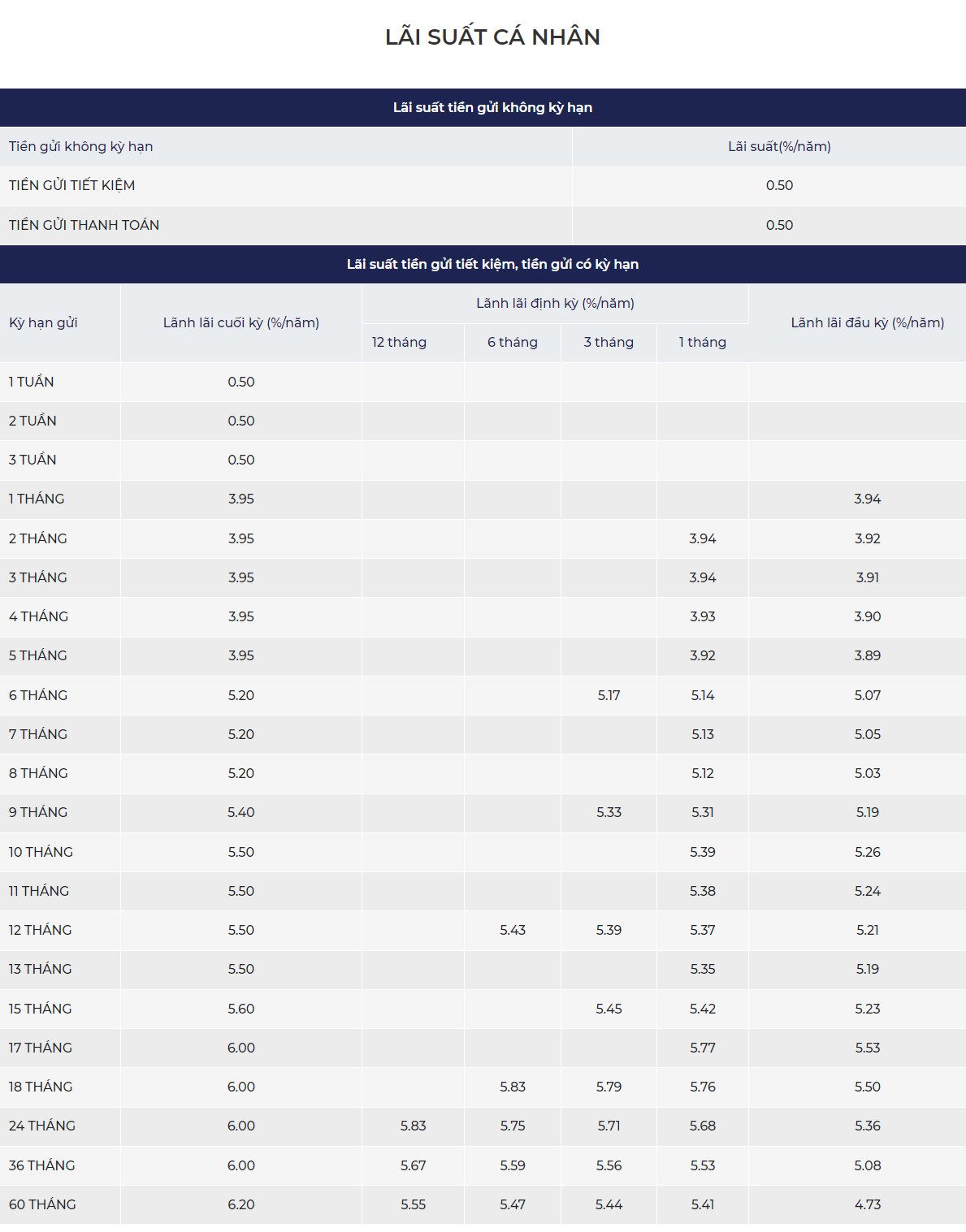Click the "TIỀN GỬI TIẾT KIỆM" row label

(72, 185)
